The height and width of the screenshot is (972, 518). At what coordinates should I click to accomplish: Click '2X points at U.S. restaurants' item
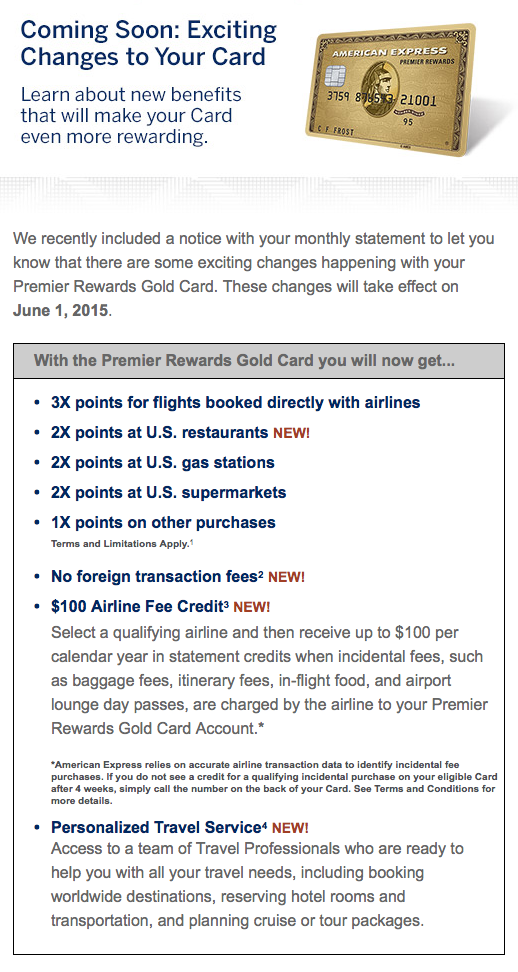[159, 433]
